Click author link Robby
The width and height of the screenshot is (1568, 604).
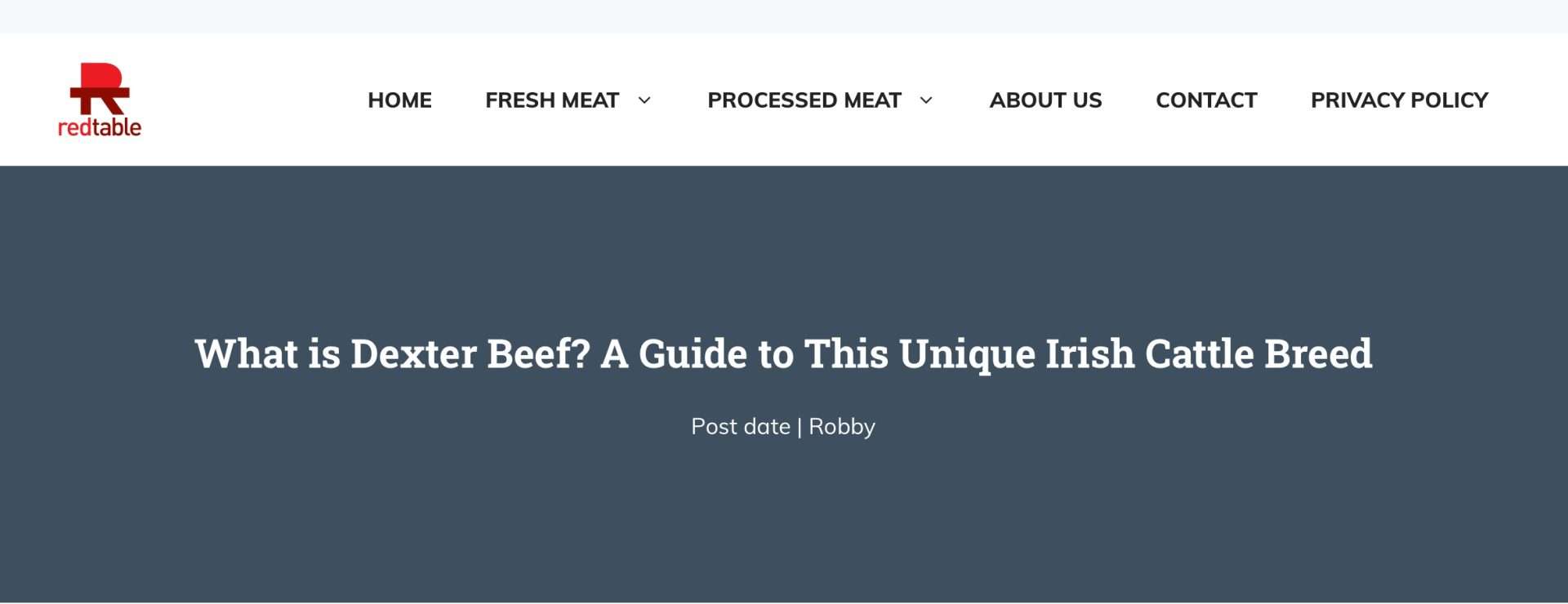click(x=841, y=425)
